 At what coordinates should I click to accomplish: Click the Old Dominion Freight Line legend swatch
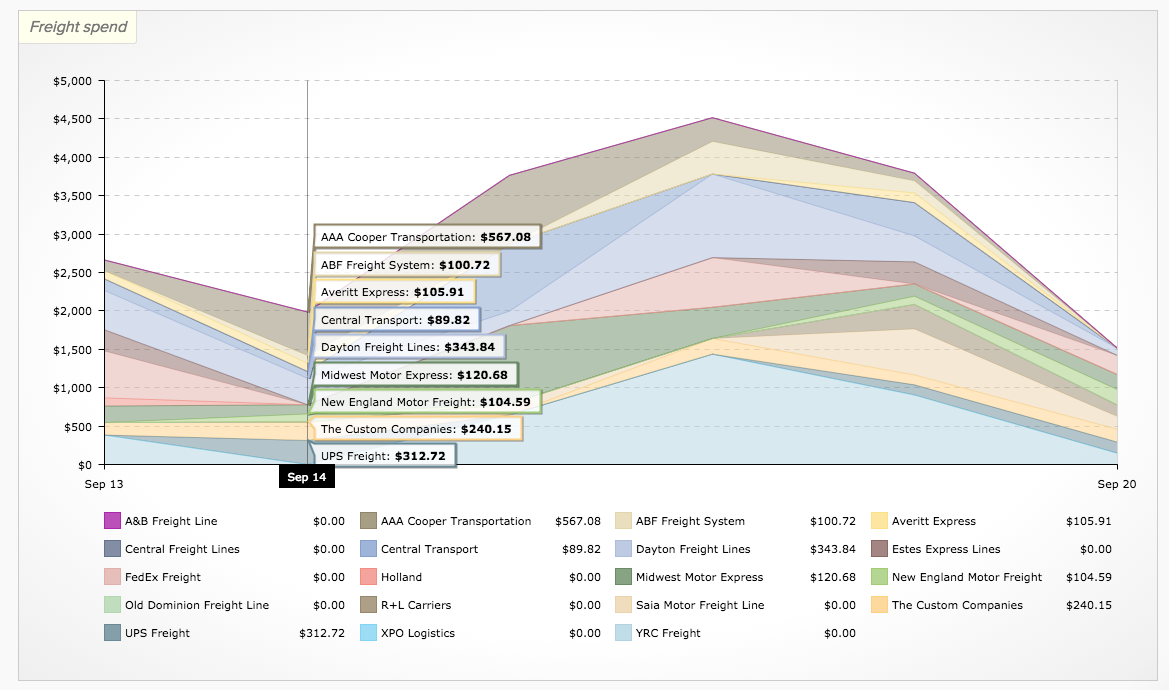coord(112,605)
